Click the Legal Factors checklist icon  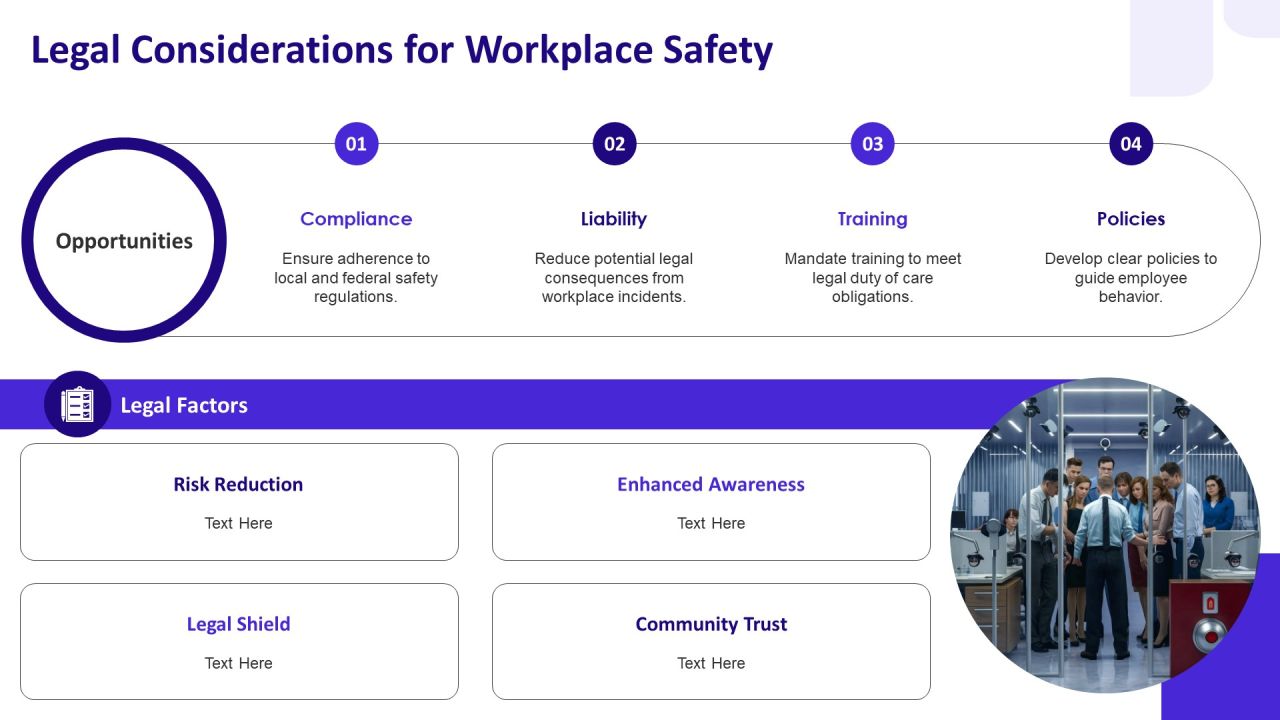tap(77, 404)
